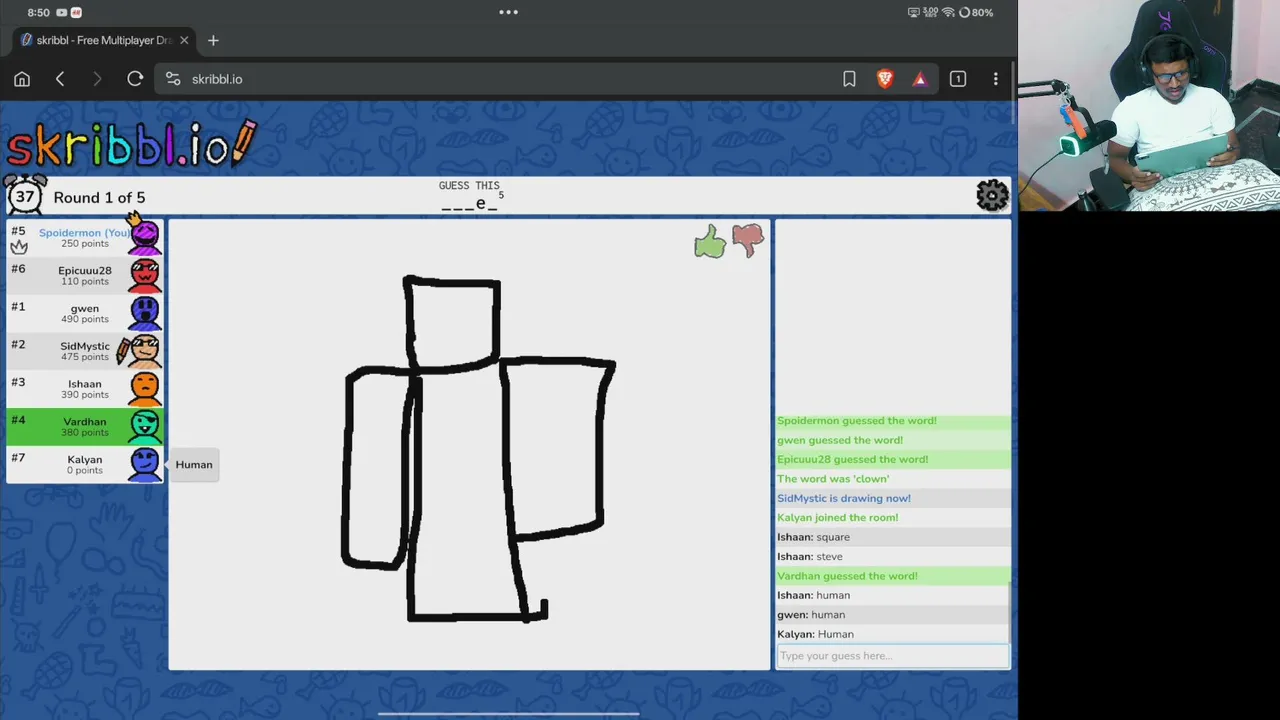Select Ishaan's orange avatar
Viewport: 1280px width, 720px height.
145,389
